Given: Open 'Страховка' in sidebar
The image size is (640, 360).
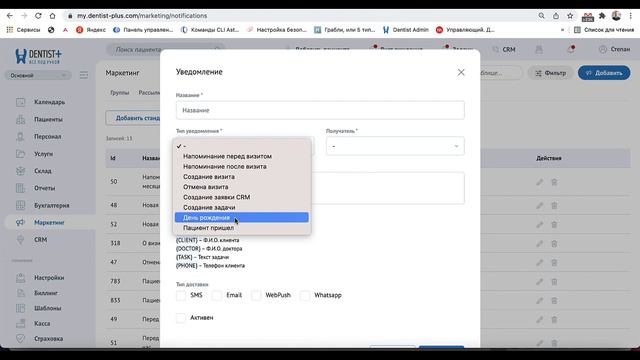Looking at the screenshot, I should [x=48, y=339].
